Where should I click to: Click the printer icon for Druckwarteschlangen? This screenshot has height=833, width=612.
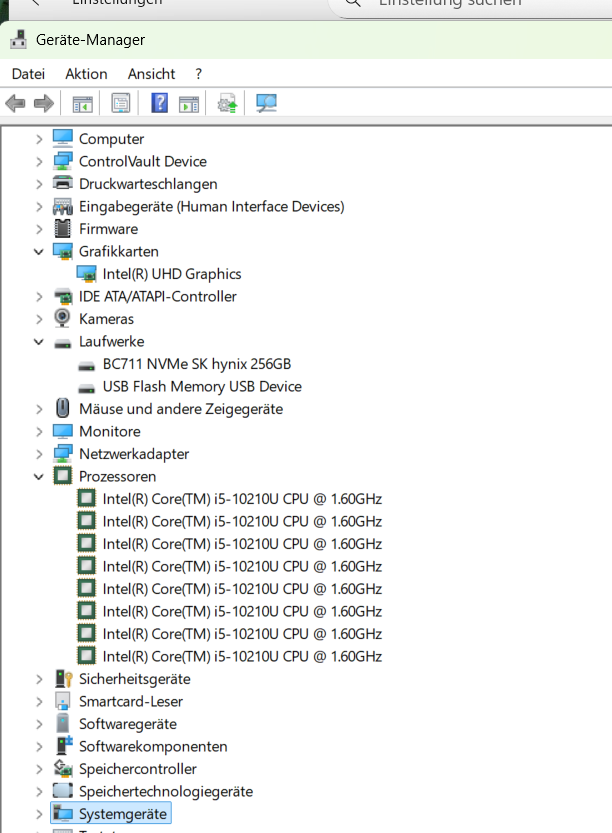click(63, 183)
